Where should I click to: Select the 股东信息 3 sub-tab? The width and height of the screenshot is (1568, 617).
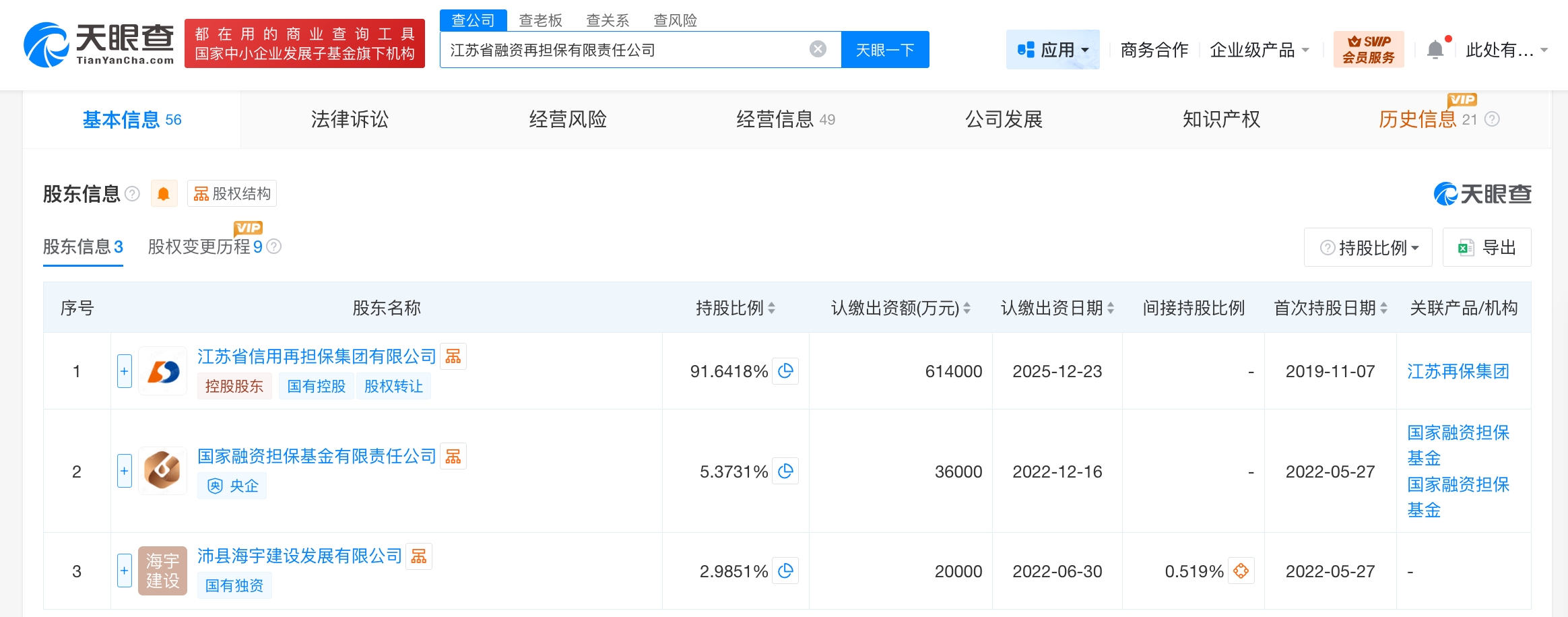tap(83, 247)
